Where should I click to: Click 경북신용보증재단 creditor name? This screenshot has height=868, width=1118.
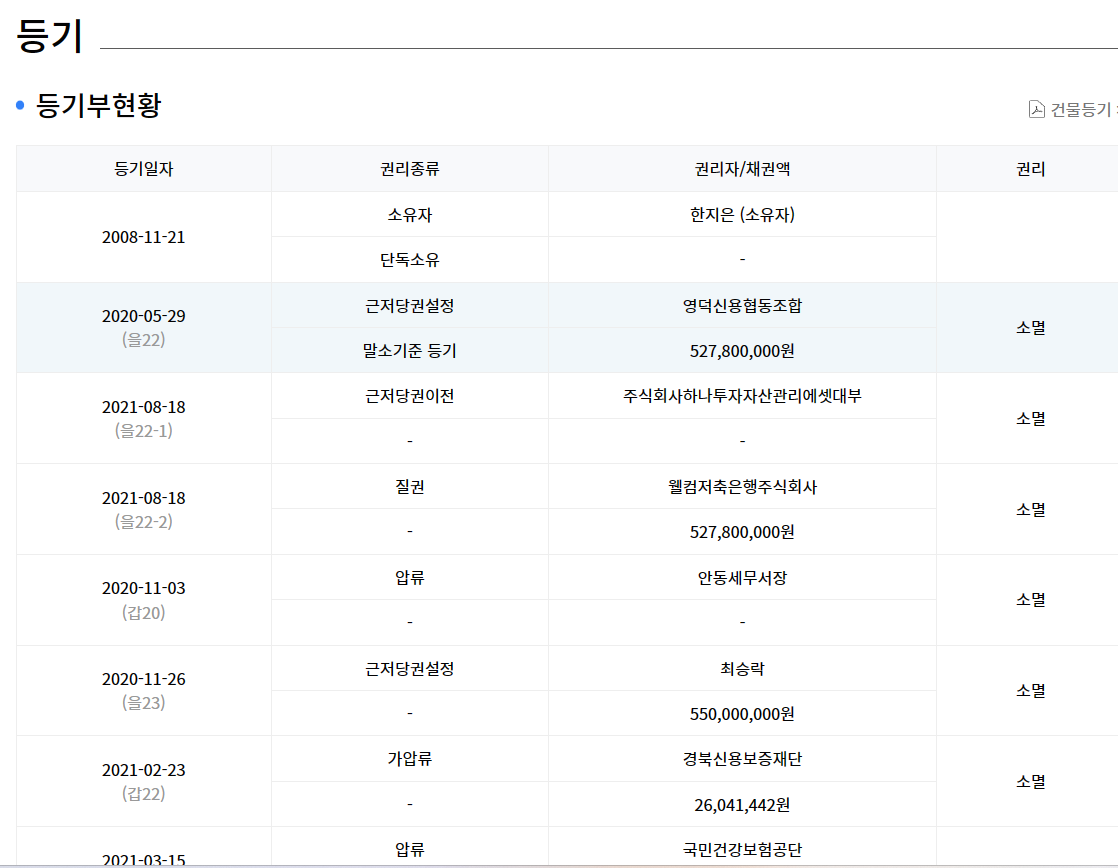(x=742, y=758)
